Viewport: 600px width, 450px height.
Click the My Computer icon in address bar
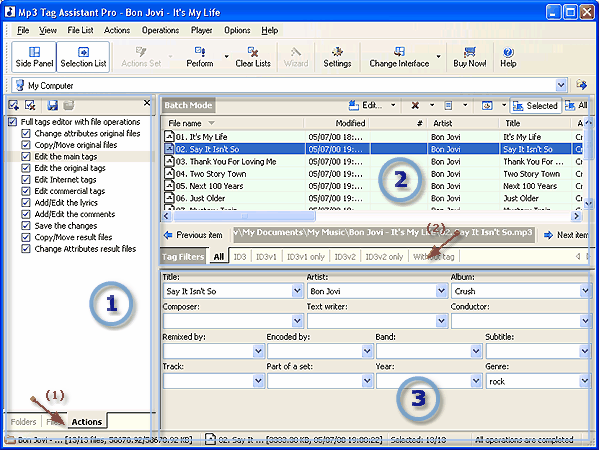(x=20, y=85)
